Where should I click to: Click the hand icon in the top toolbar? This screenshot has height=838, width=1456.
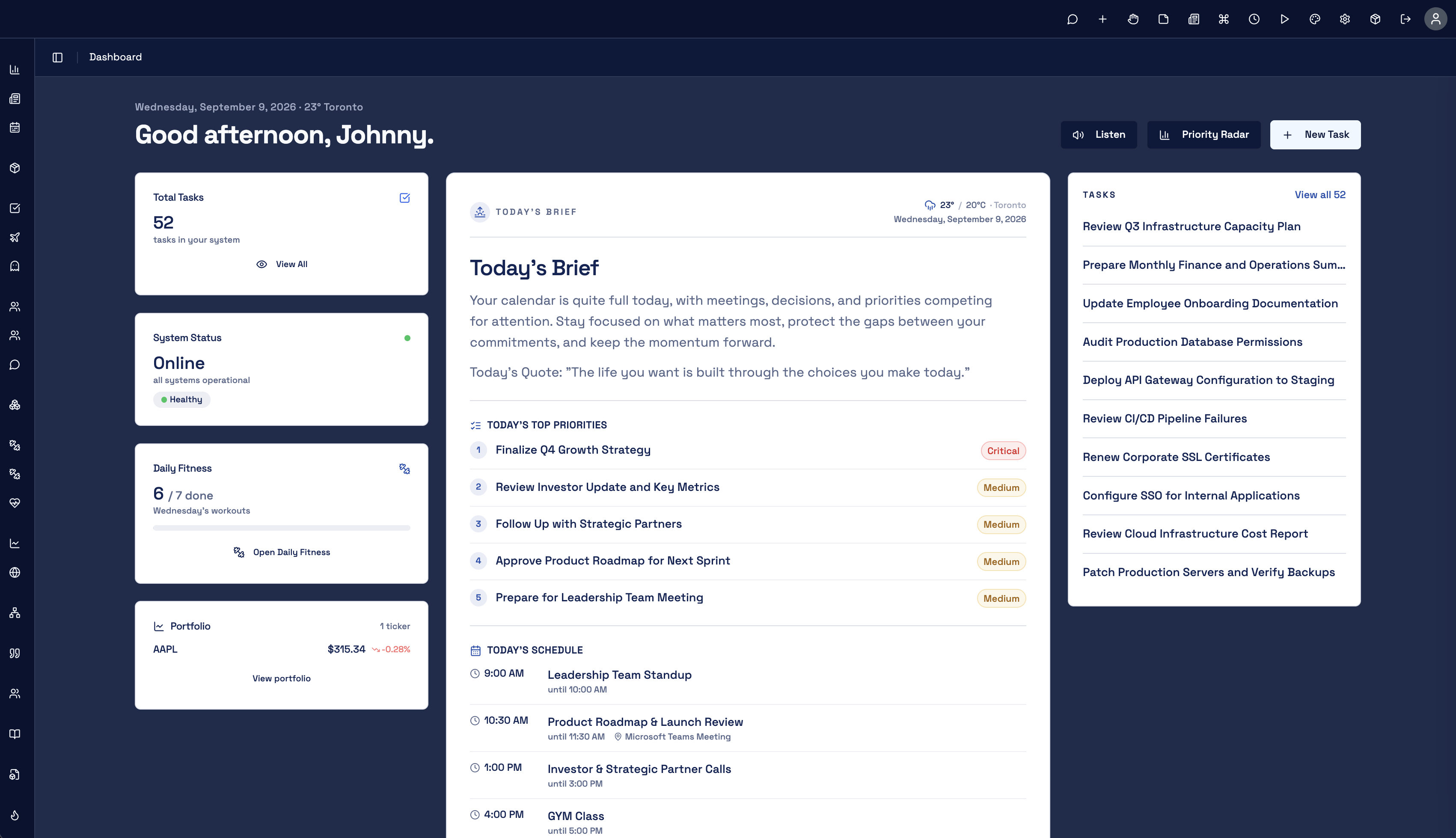1133,19
